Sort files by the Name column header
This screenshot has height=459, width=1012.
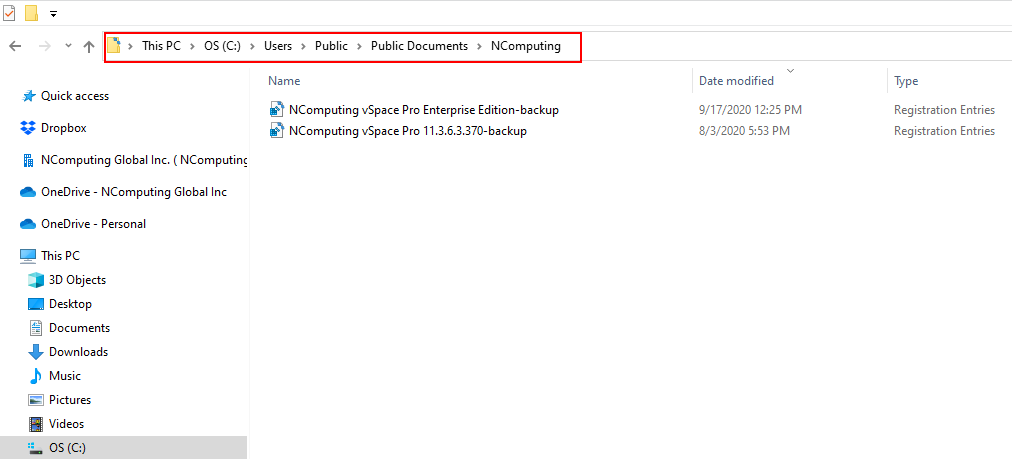[x=284, y=81]
